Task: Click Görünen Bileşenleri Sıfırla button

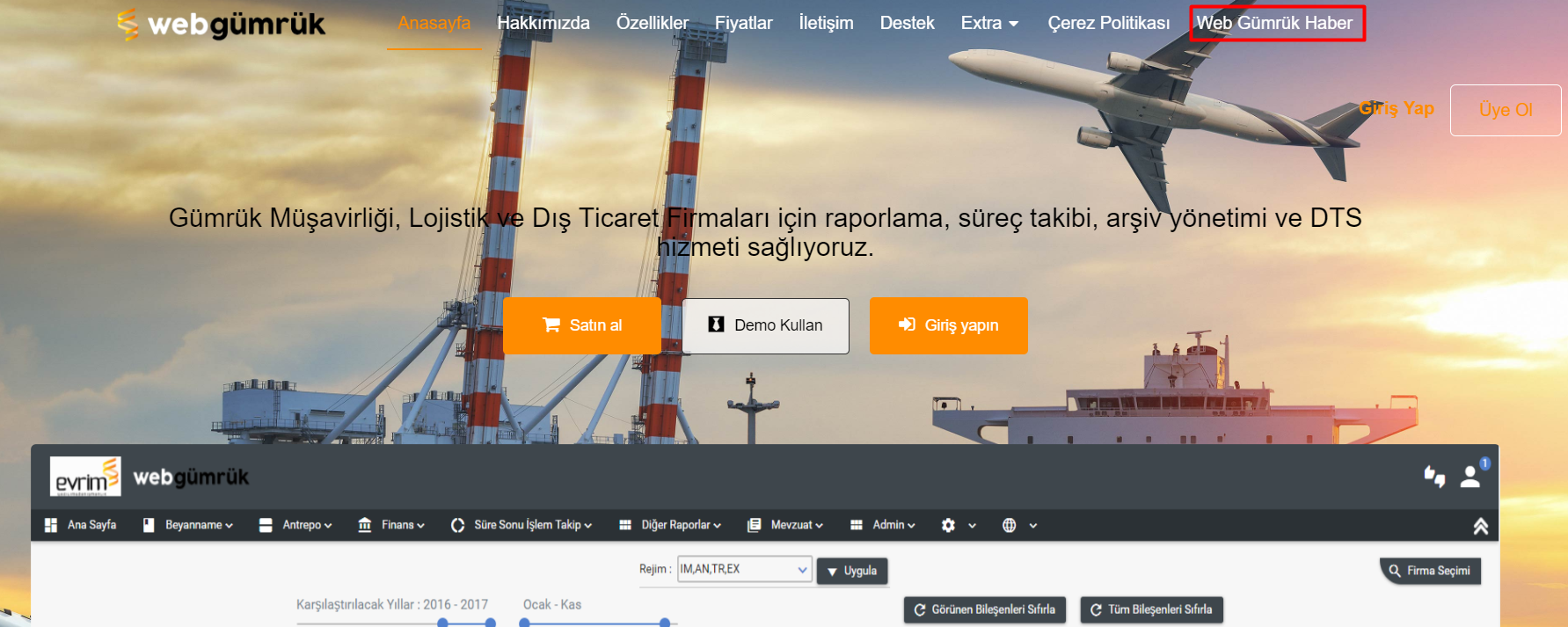Action: point(985,609)
